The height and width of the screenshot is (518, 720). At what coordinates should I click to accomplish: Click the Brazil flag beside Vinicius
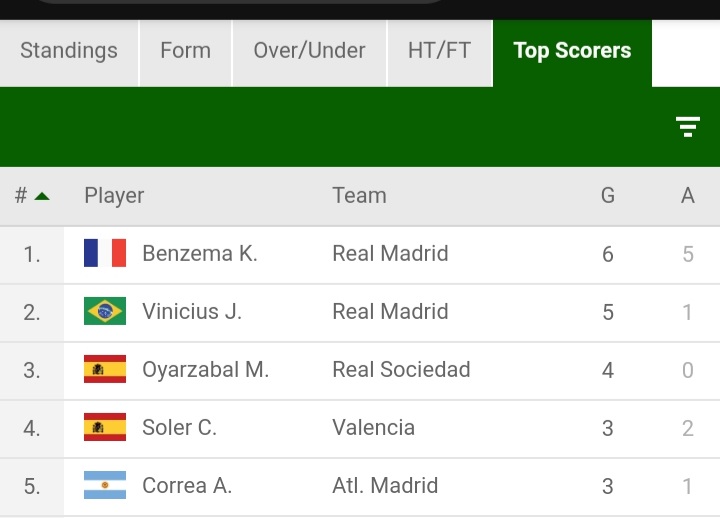pyautogui.click(x=105, y=311)
